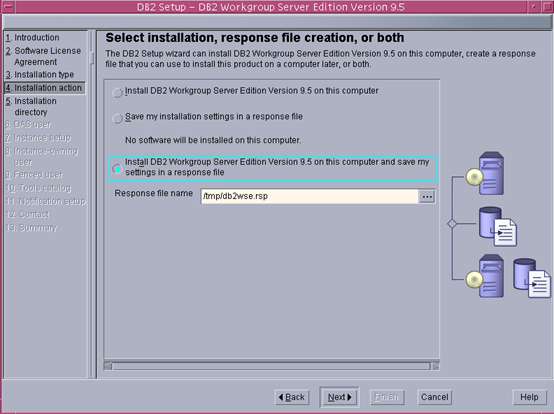Click the server with CD install icon
554x414 pixels.
tap(485, 173)
